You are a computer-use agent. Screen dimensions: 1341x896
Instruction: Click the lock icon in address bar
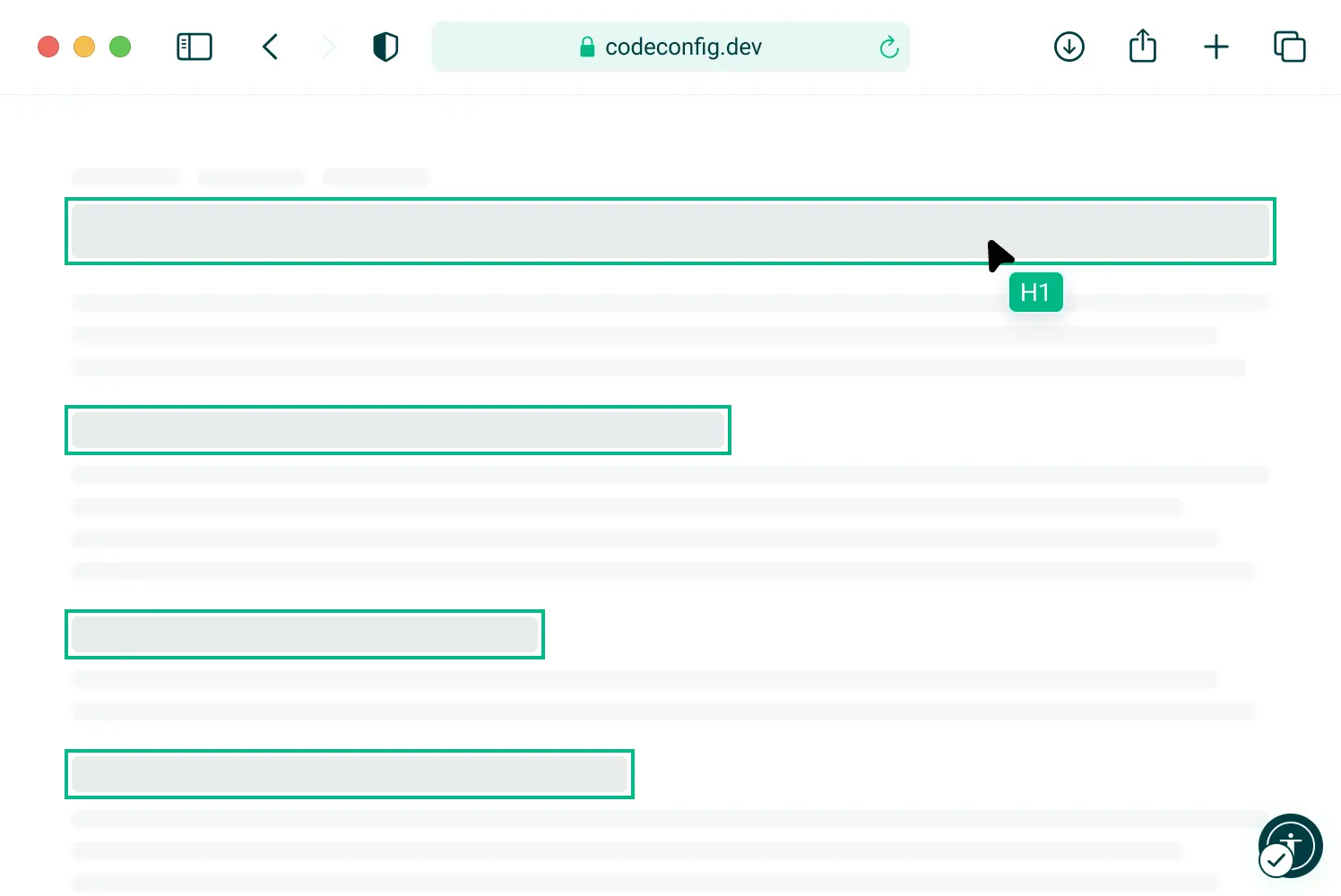[587, 47]
